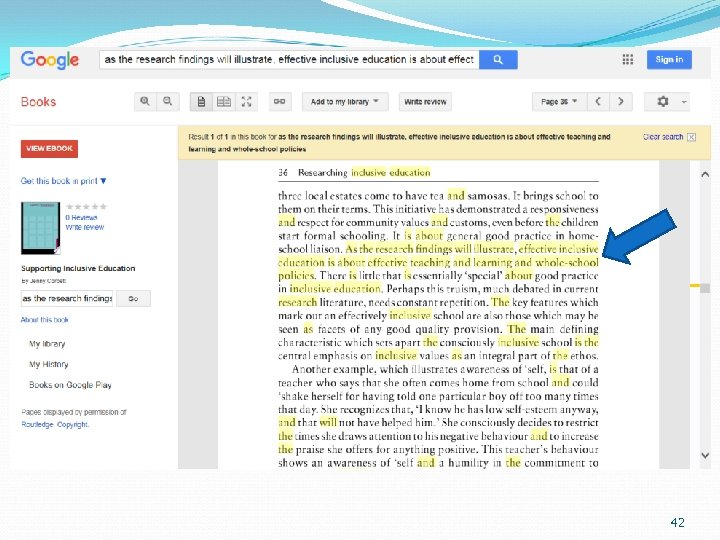Zoom in on the book page
The width and height of the screenshot is (720, 540).
pos(145,101)
